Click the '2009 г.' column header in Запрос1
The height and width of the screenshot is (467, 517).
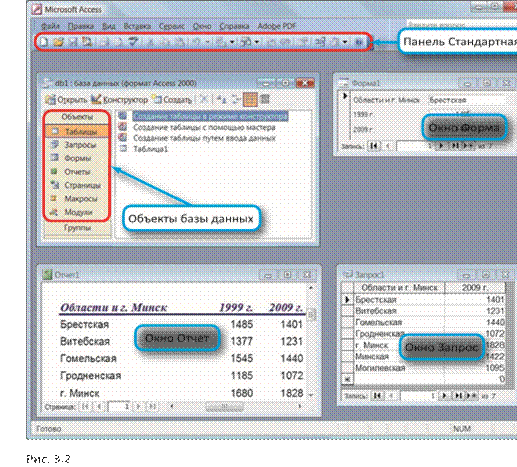[x=475, y=288]
